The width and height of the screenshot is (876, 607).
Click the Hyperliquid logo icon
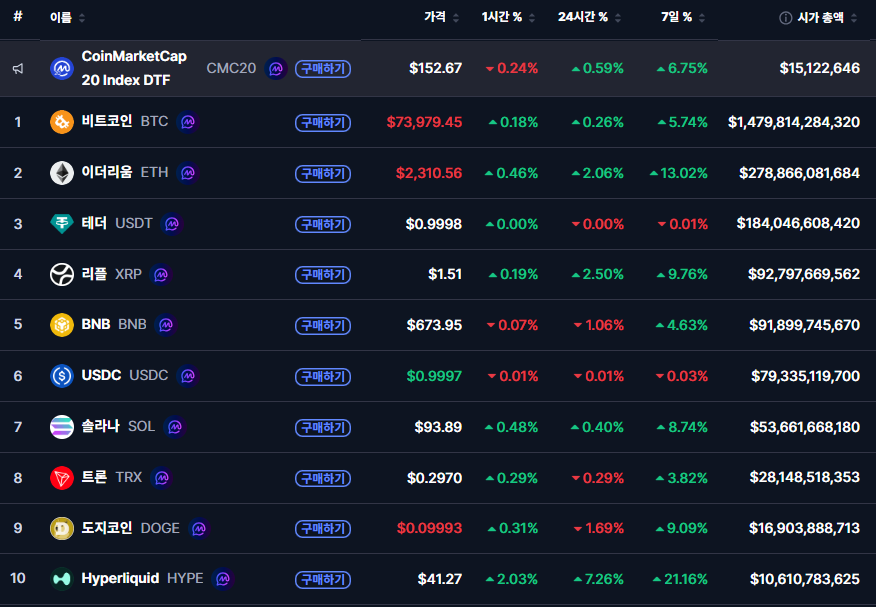click(62, 579)
